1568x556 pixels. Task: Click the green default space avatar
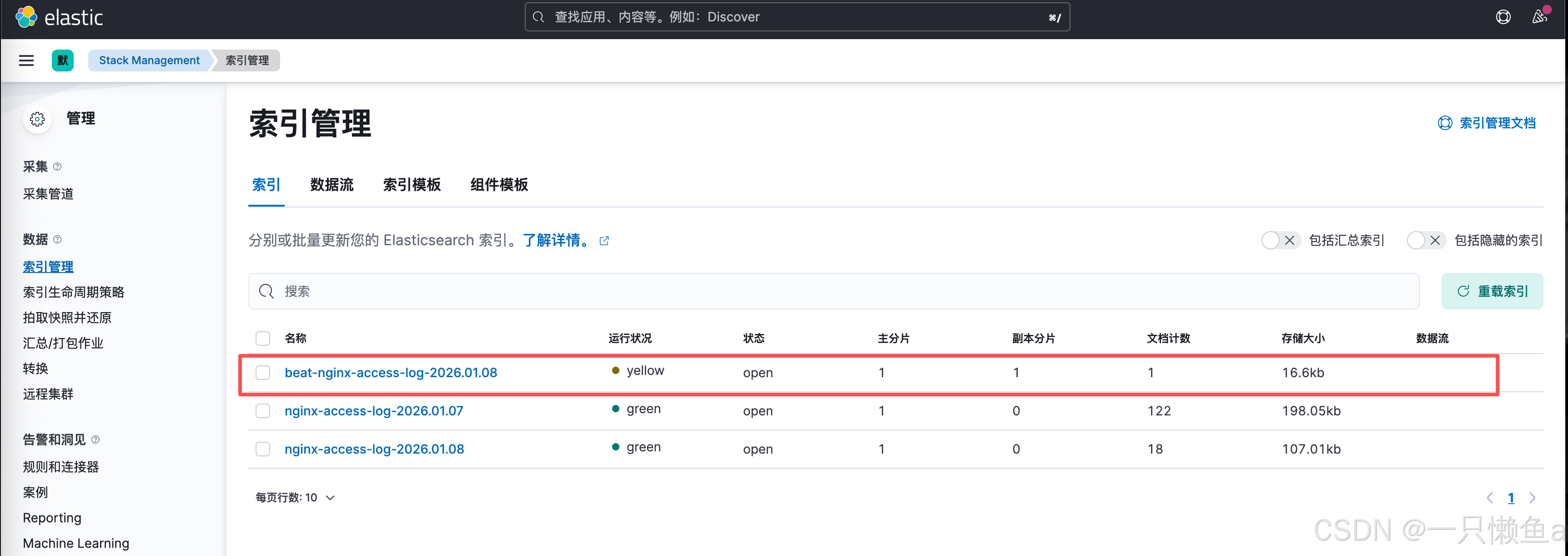(x=62, y=61)
